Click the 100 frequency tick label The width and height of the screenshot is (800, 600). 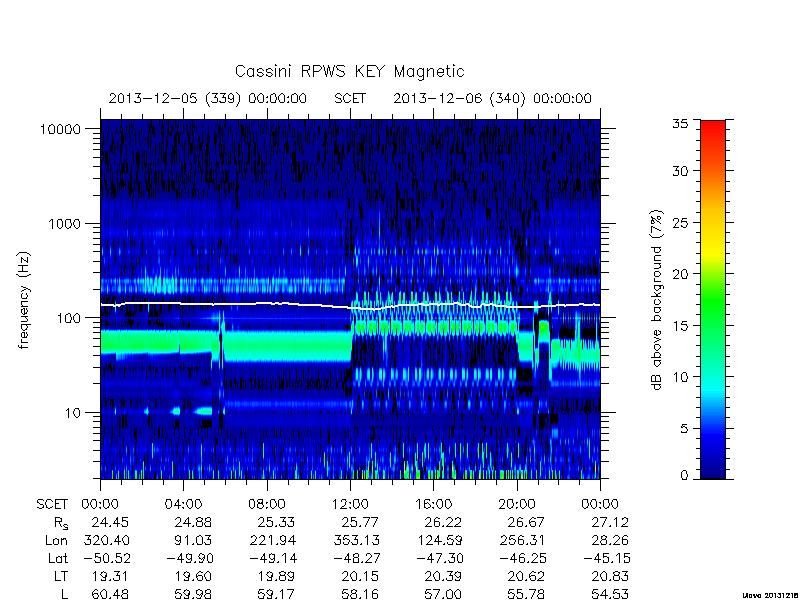pyautogui.click(x=69, y=318)
